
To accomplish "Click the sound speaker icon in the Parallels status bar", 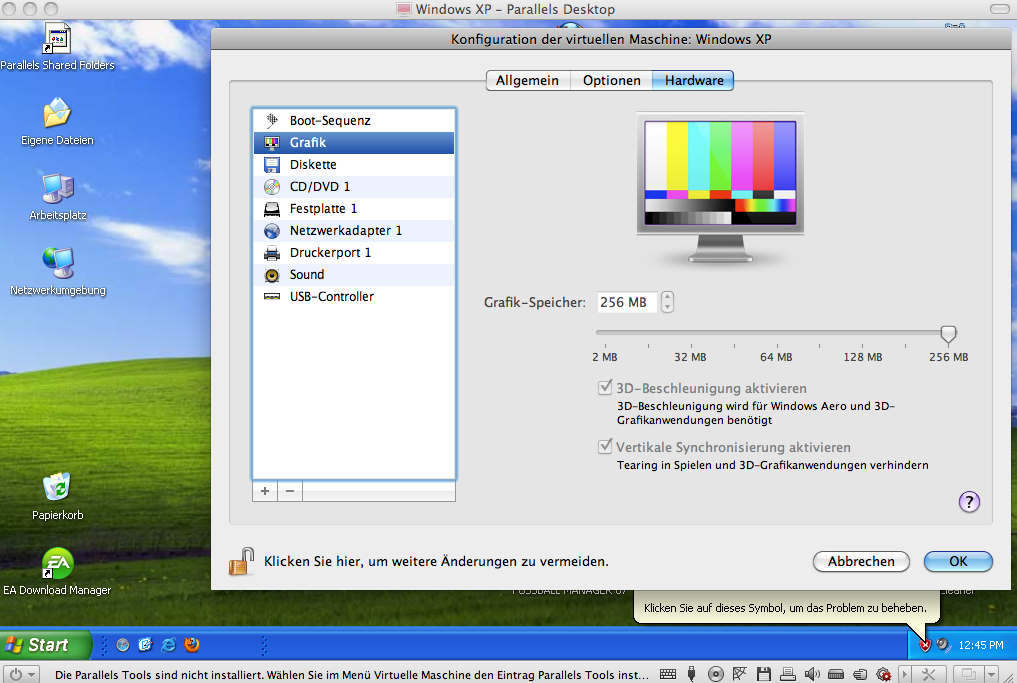I will click(x=811, y=675).
